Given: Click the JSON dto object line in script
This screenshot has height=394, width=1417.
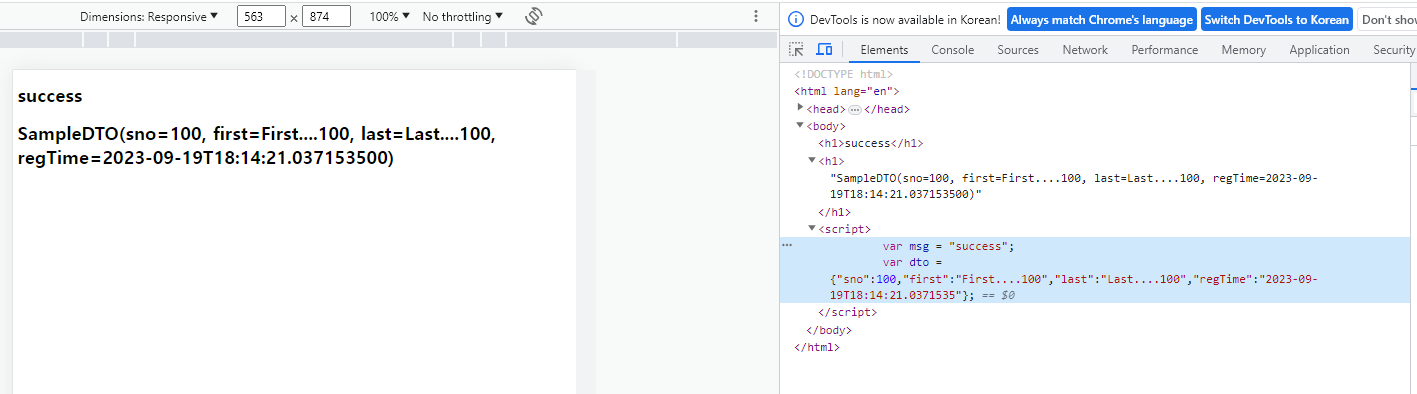Looking at the screenshot, I should (1075, 288).
